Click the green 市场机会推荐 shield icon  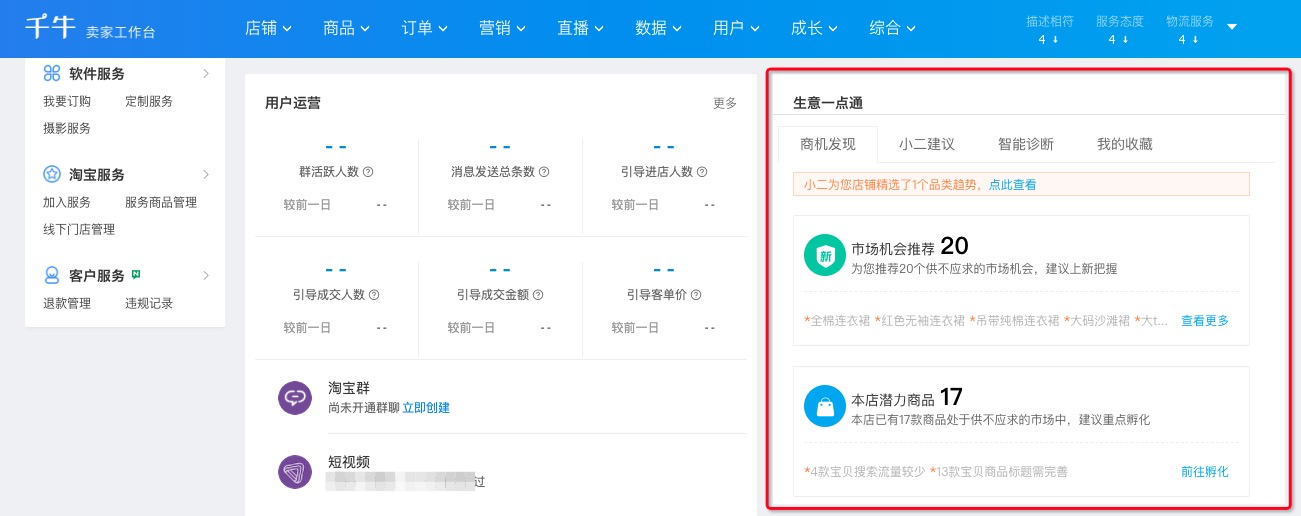(x=824, y=256)
